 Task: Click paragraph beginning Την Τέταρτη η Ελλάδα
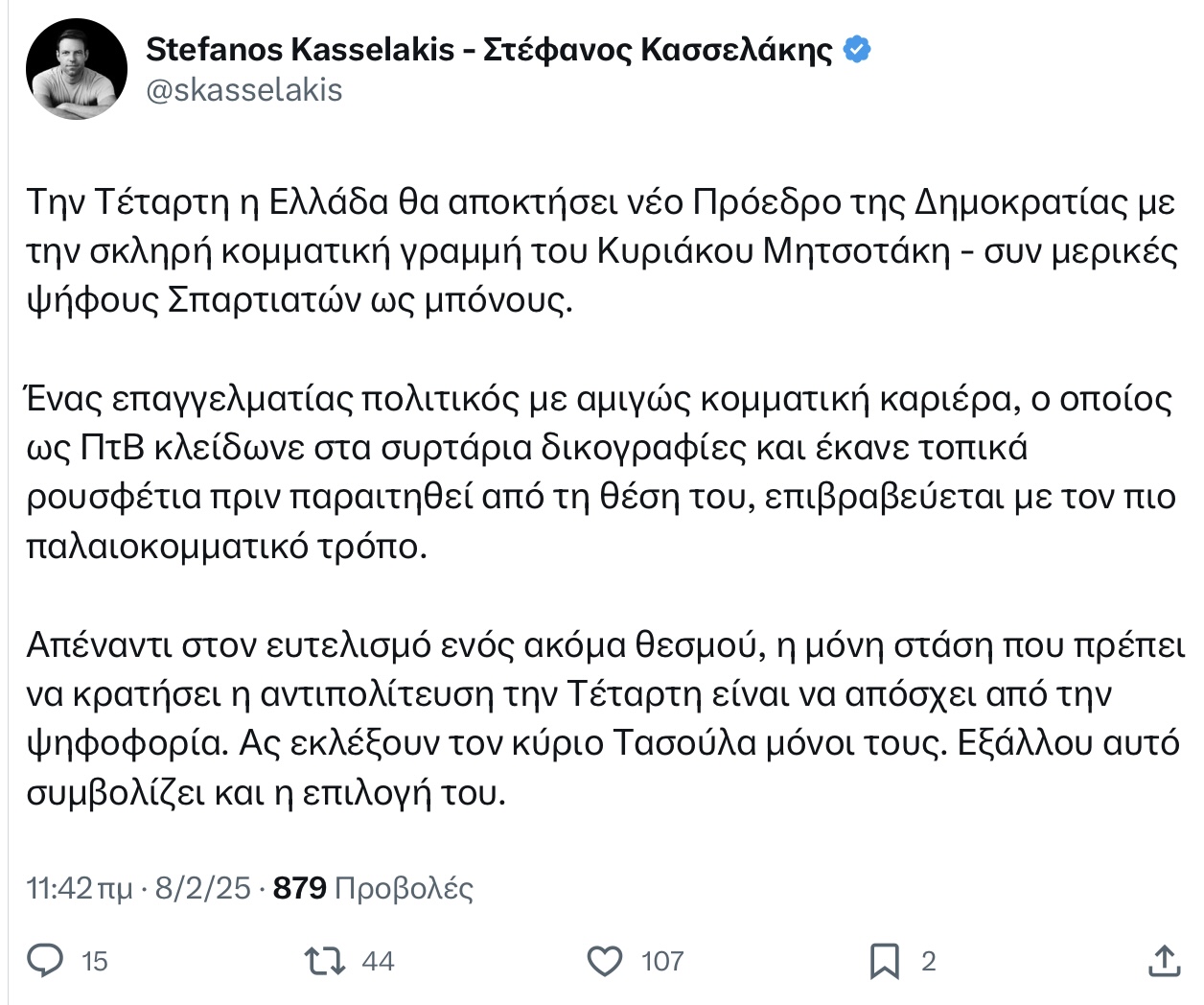coord(601,251)
